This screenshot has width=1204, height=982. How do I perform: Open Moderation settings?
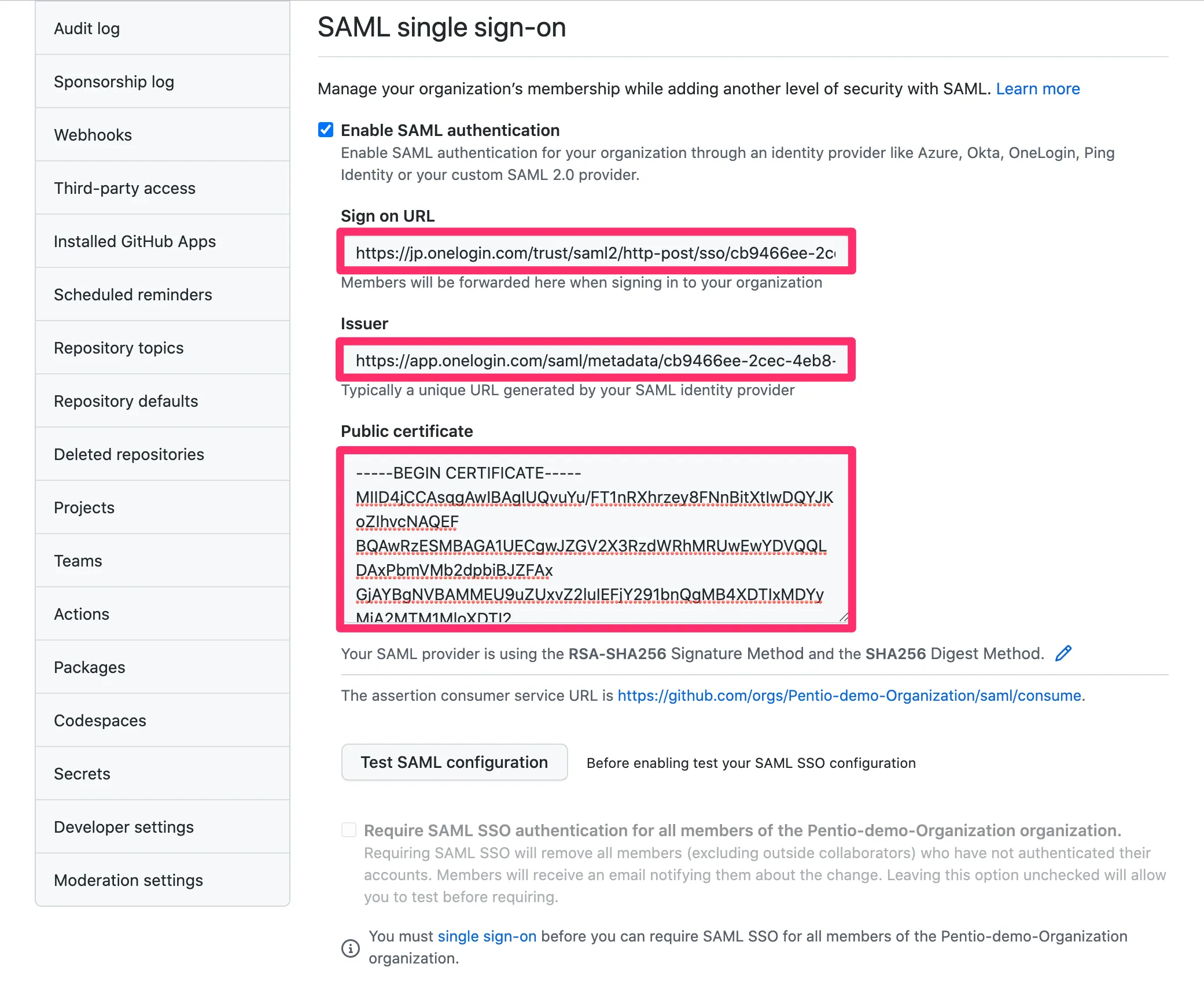click(128, 880)
